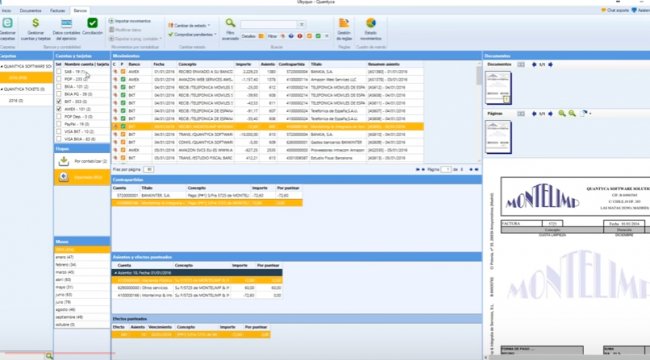Select month febrero (34)
Image resolution: width=650 pixels, height=360 pixels.
(x=82, y=265)
